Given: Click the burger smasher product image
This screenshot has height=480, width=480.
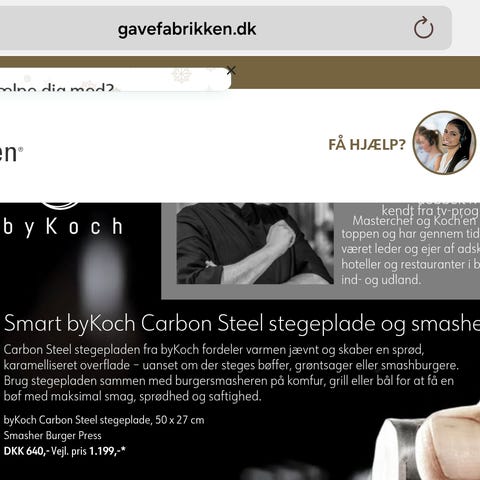Looking at the screenshot, I should pos(431,444).
